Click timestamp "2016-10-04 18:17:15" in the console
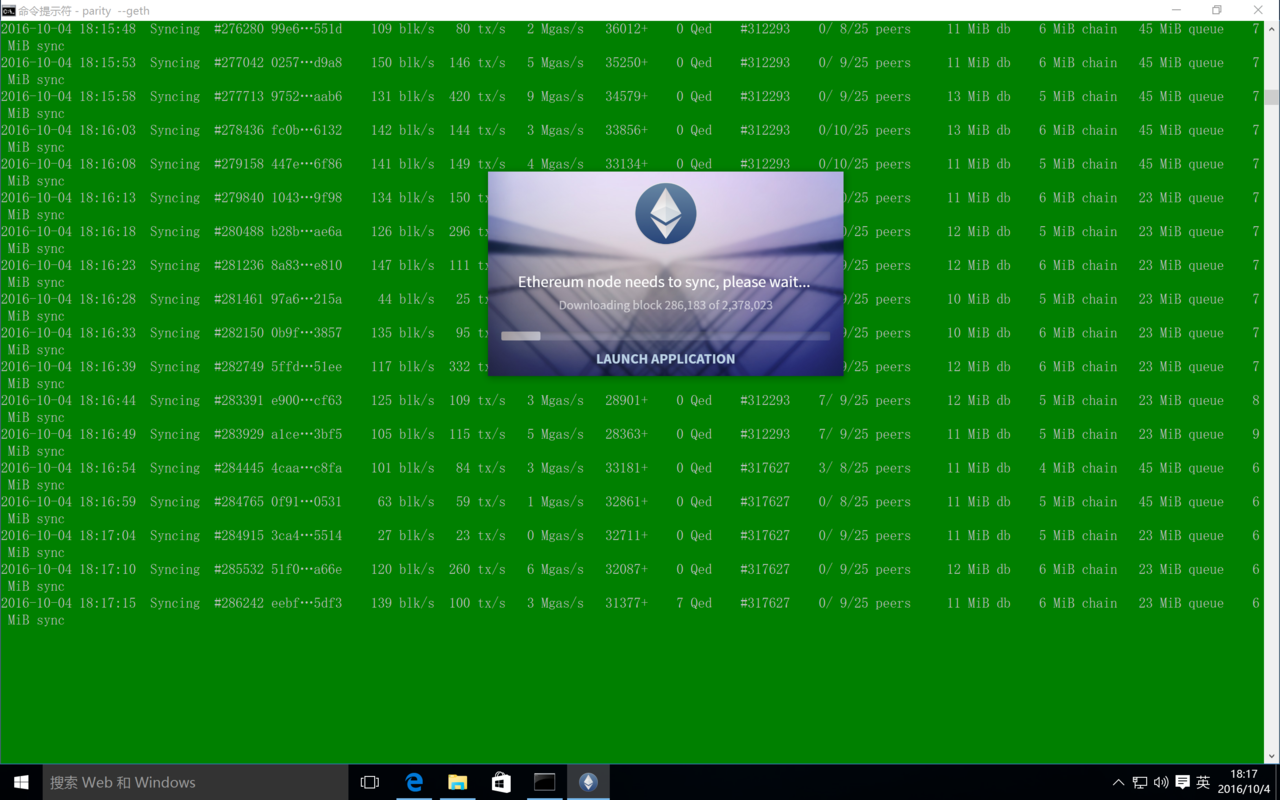The width and height of the screenshot is (1280, 800). click(68, 604)
